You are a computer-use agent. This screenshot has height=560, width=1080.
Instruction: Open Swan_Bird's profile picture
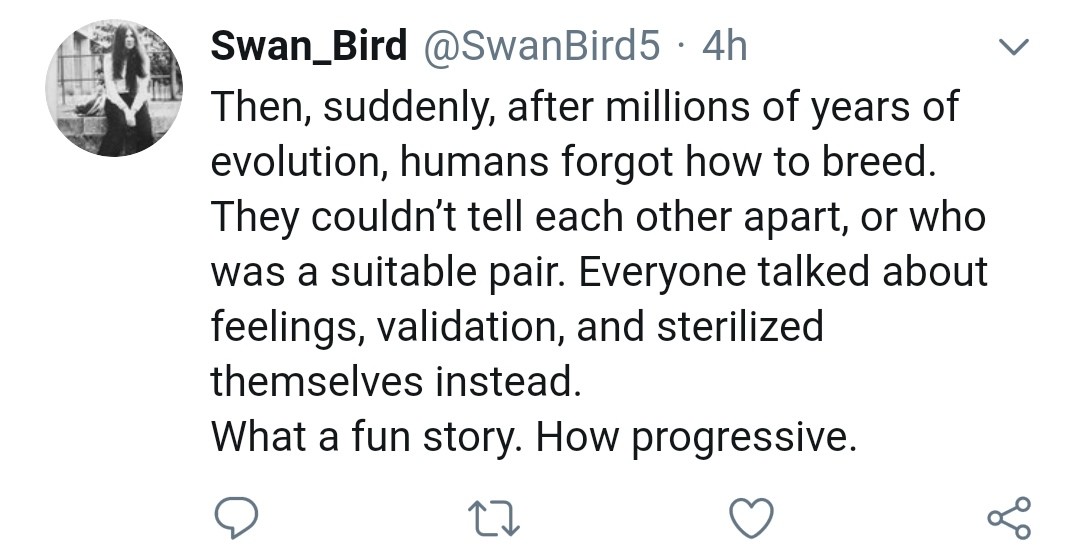[x=113, y=89]
